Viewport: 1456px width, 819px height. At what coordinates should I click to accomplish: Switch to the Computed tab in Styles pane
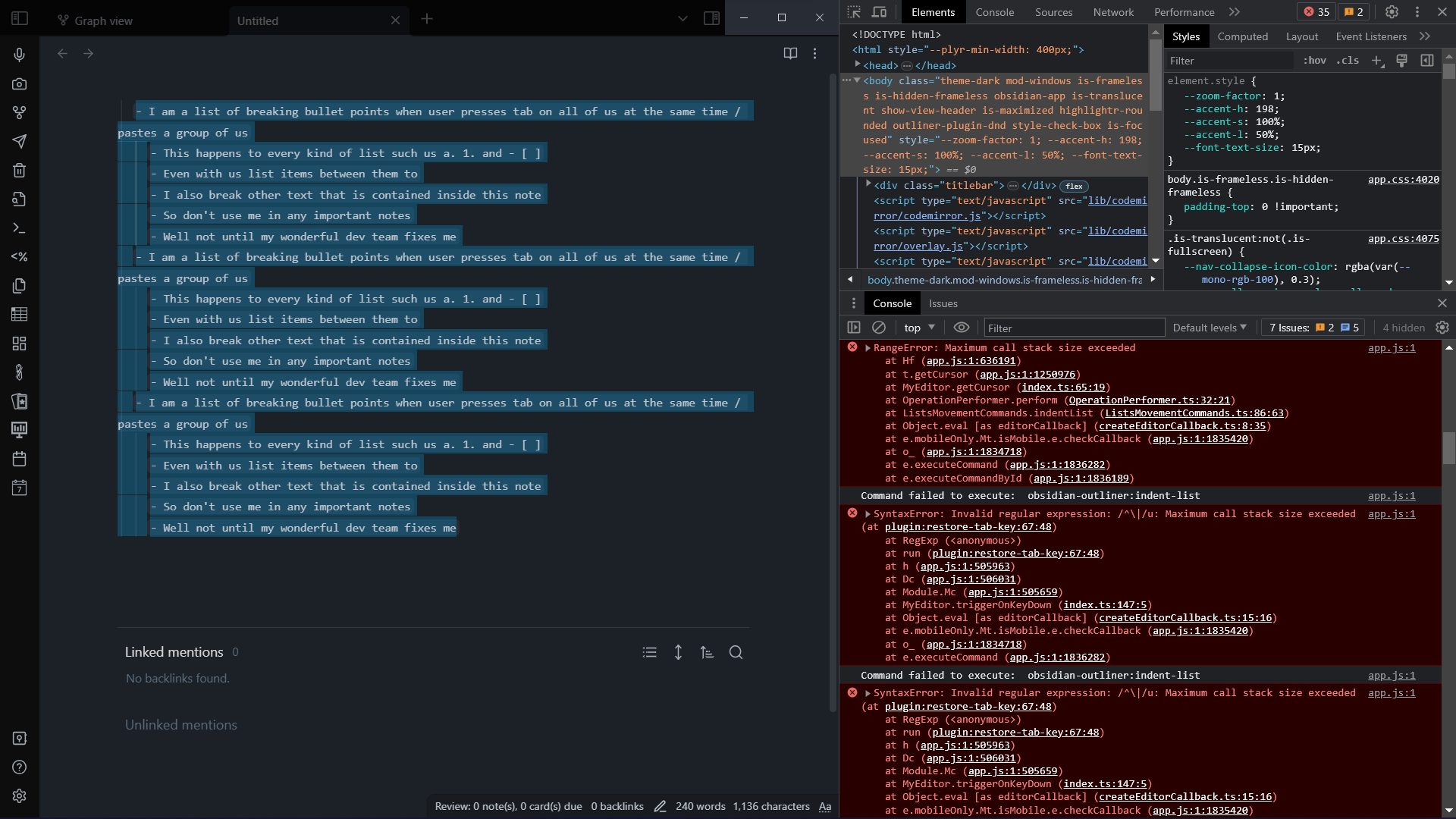[x=1243, y=36]
